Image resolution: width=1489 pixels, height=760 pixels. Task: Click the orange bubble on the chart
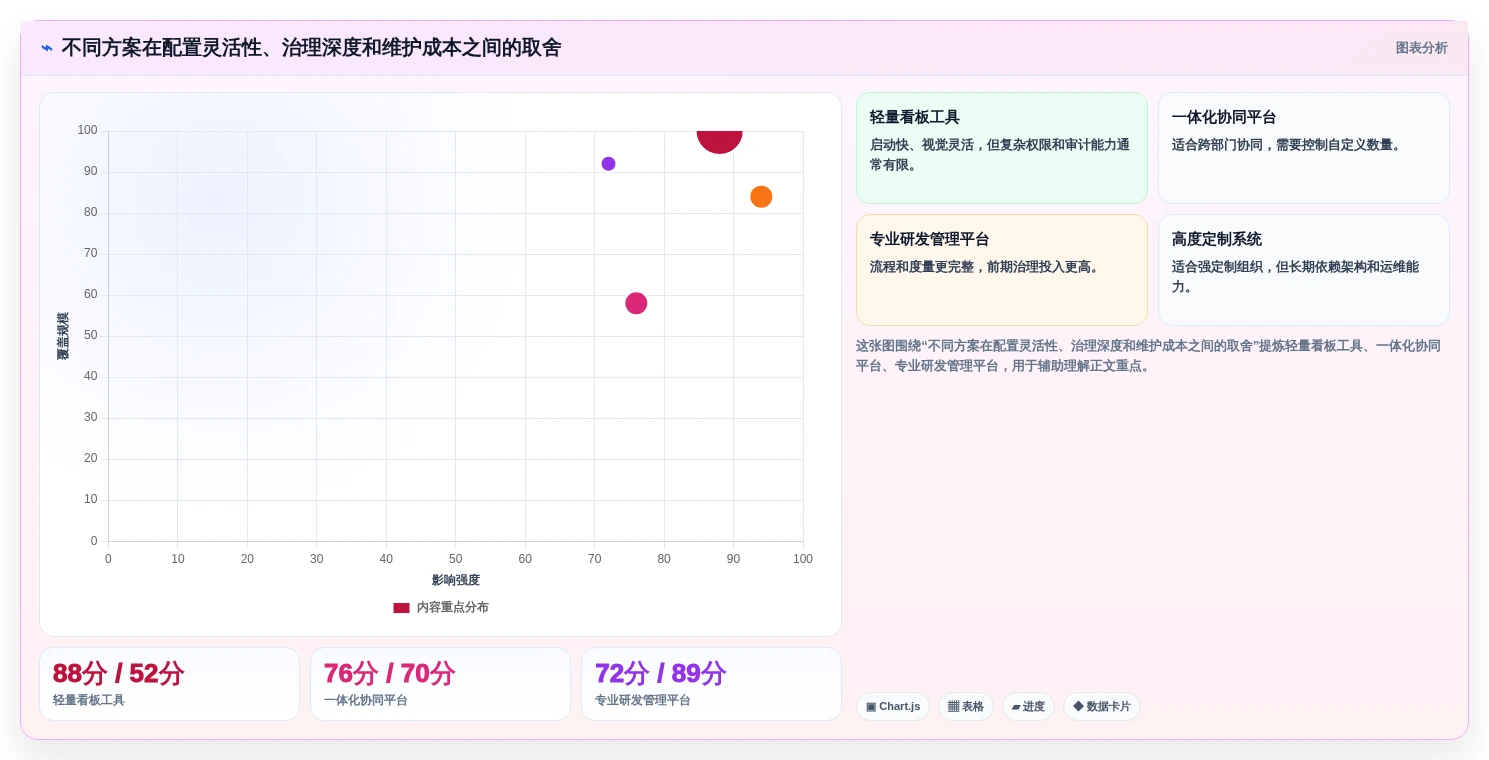coord(761,197)
